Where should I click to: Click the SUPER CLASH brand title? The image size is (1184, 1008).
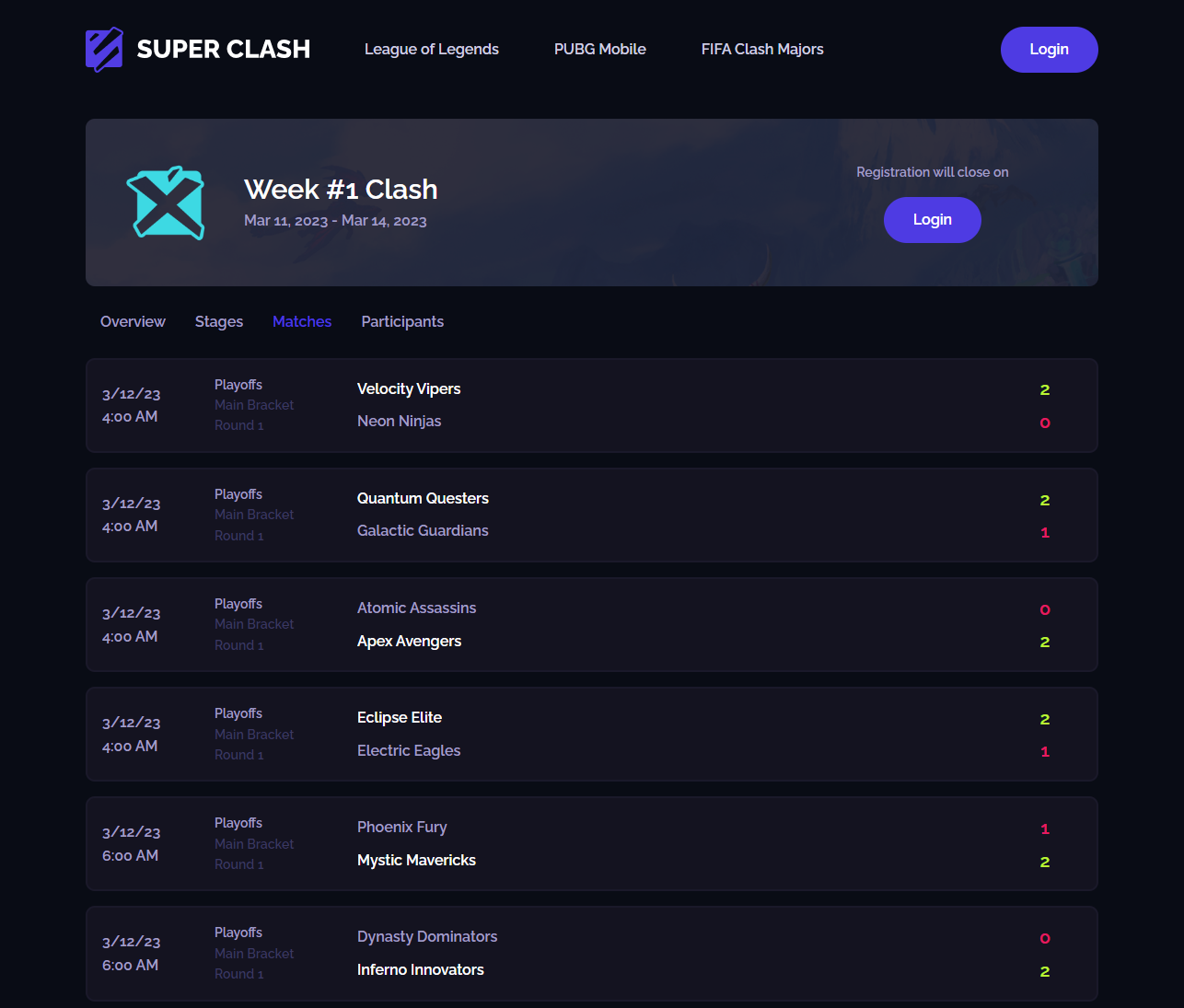tap(223, 50)
